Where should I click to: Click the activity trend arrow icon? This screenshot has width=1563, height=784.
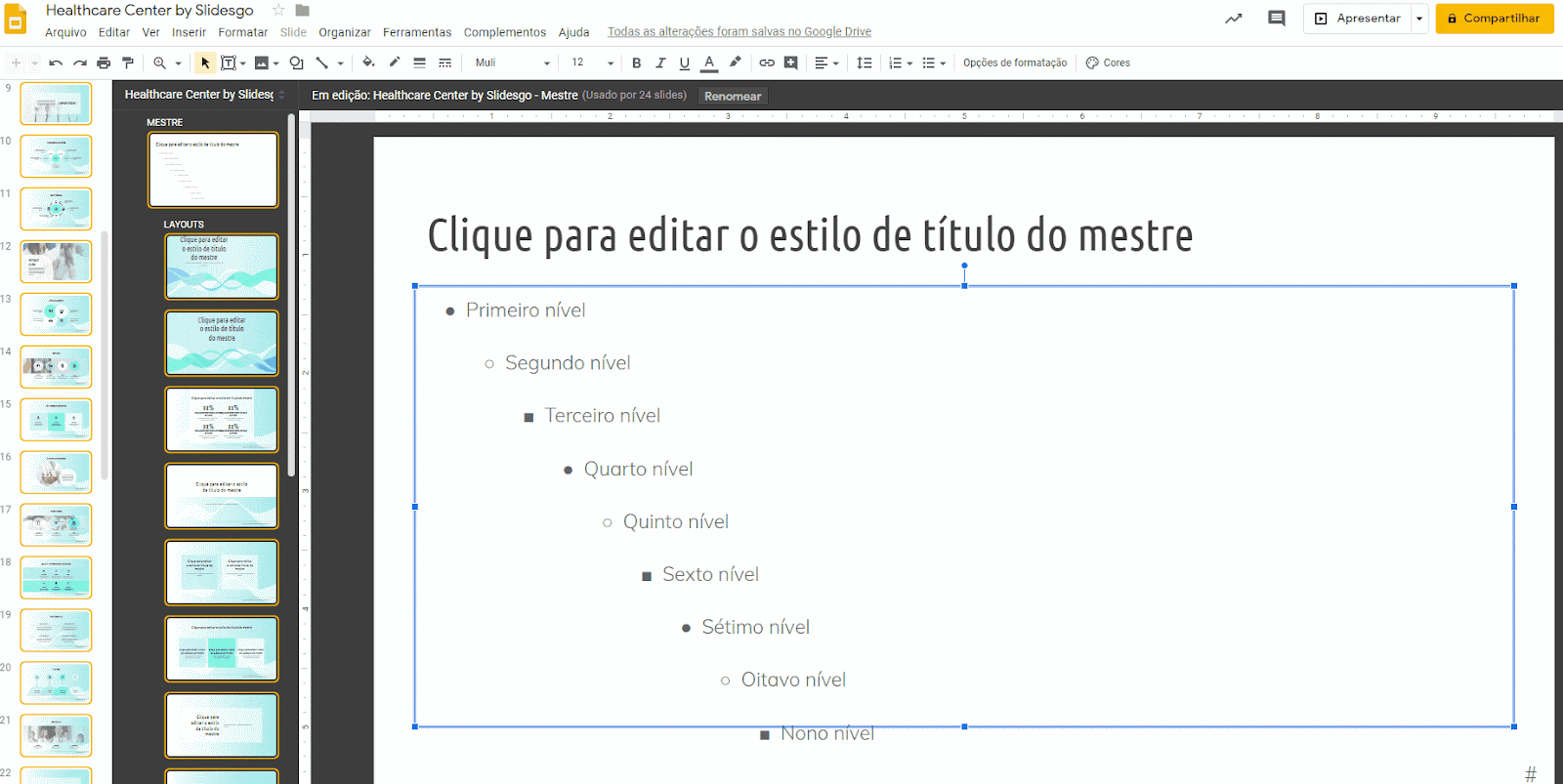pyautogui.click(x=1234, y=19)
